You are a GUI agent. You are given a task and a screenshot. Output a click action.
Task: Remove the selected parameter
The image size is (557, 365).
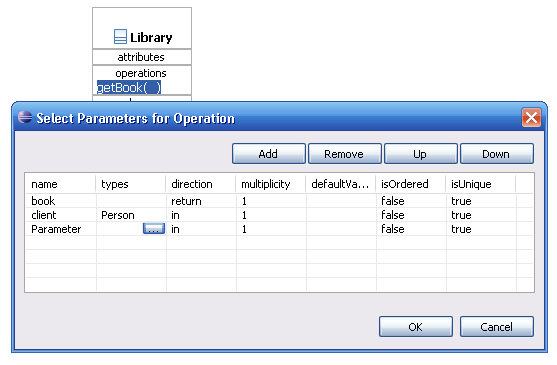(345, 154)
